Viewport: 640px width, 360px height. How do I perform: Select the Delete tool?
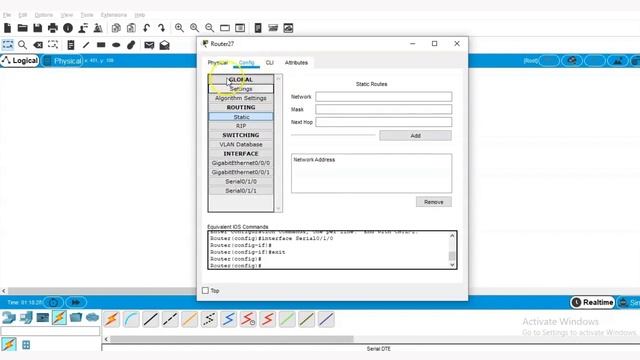tap(38, 45)
